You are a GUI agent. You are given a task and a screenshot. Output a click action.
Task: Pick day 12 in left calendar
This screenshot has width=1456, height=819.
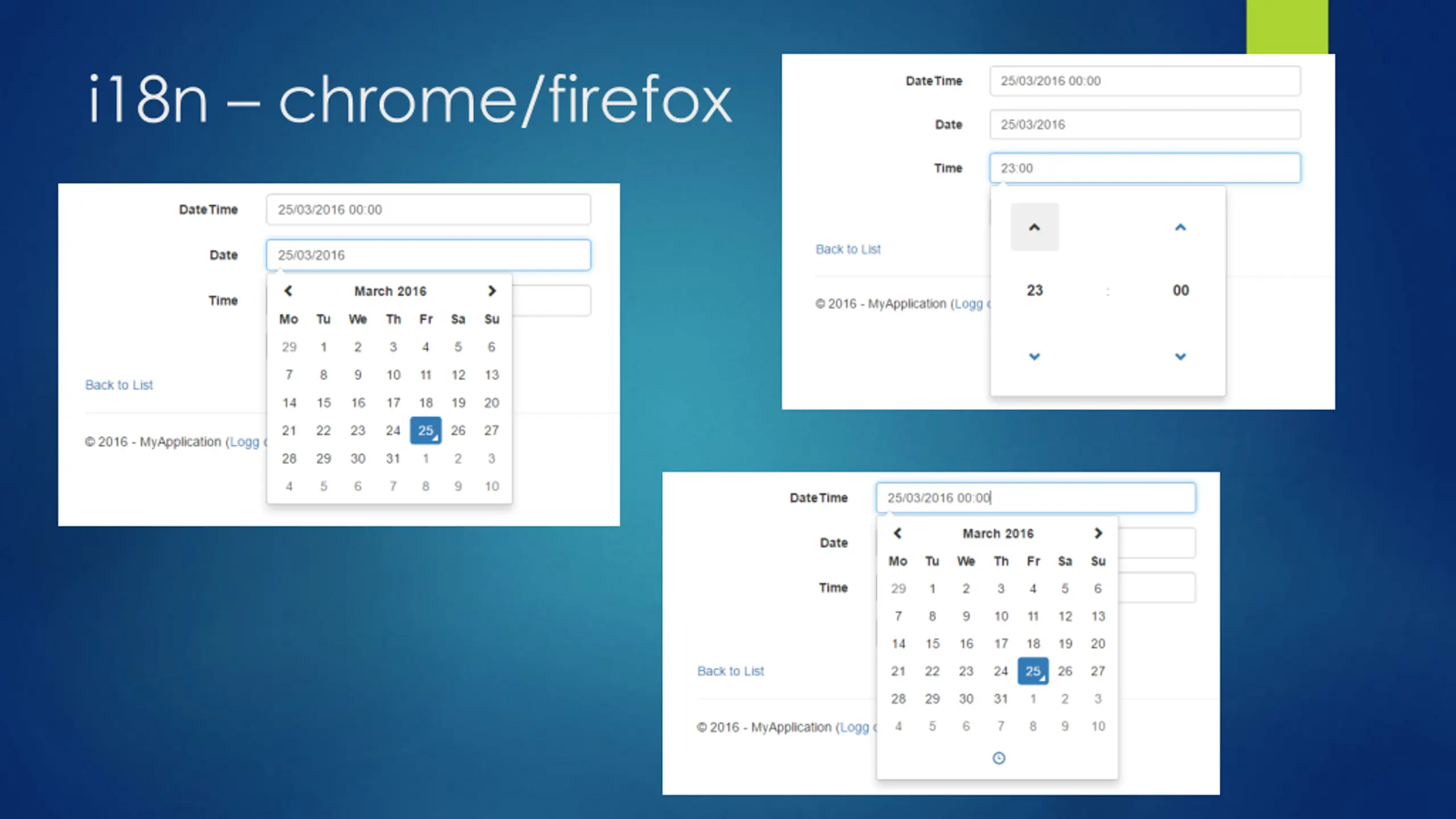[x=458, y=375]
